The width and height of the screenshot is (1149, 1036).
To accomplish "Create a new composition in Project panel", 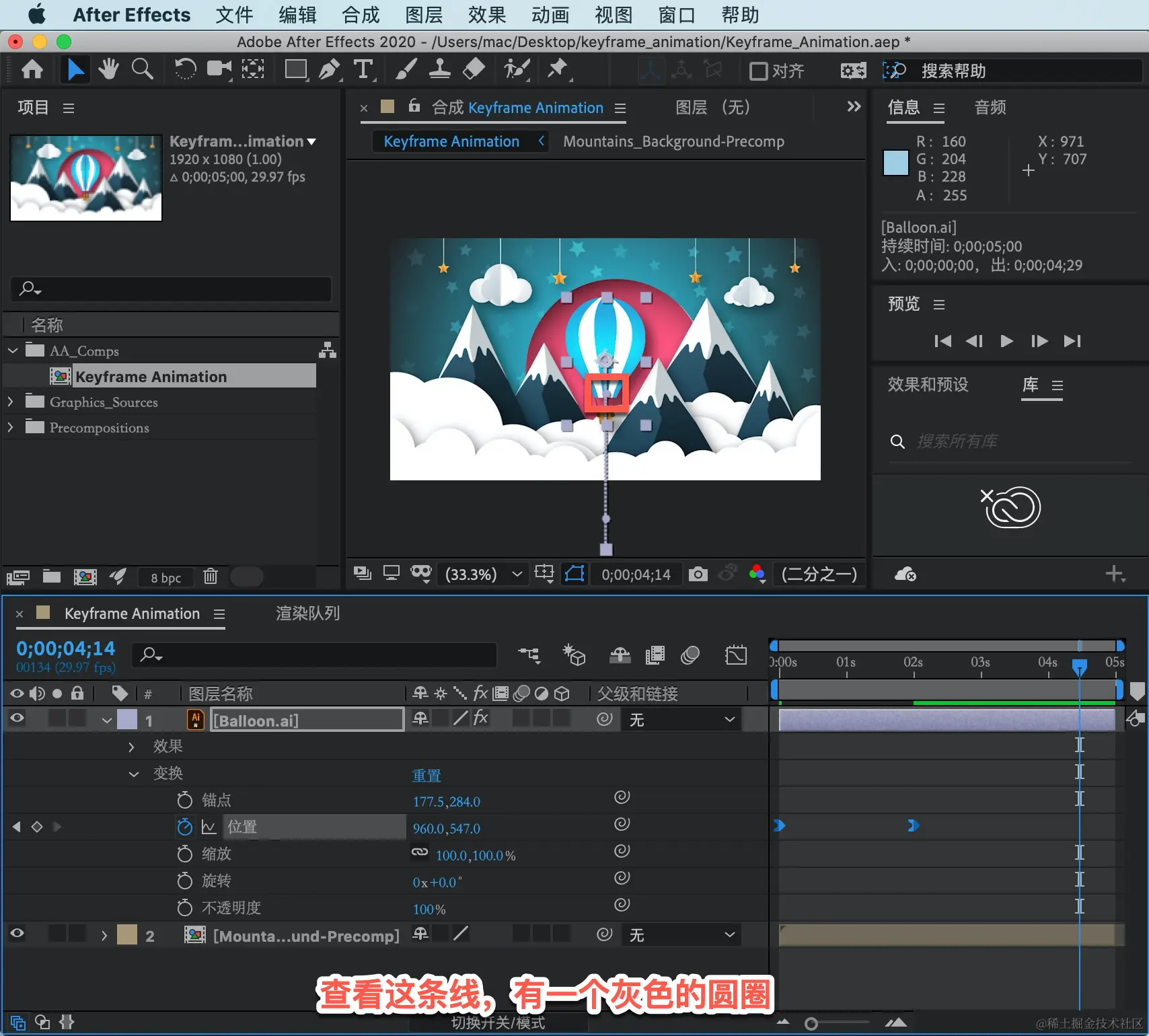I will (85, 577).
